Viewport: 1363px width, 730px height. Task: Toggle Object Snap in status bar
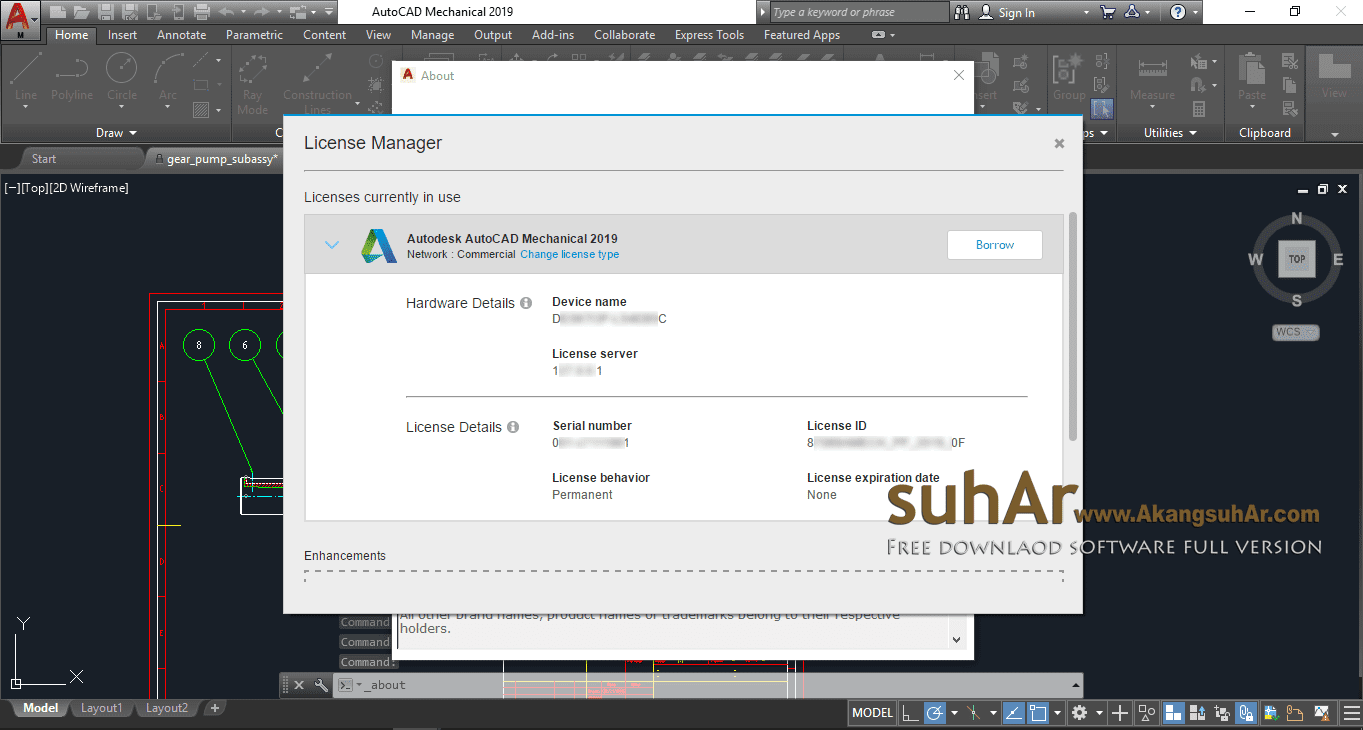1038,713
